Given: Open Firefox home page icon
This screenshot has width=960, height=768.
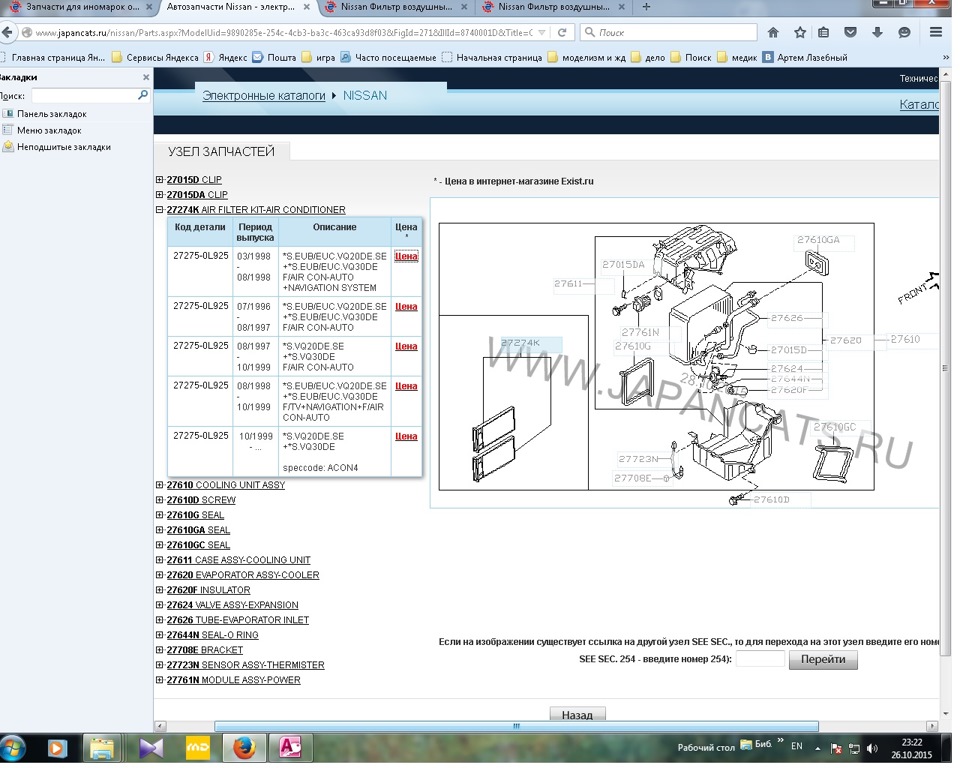Looking at the screenshot, I should (x=773, y=32).
